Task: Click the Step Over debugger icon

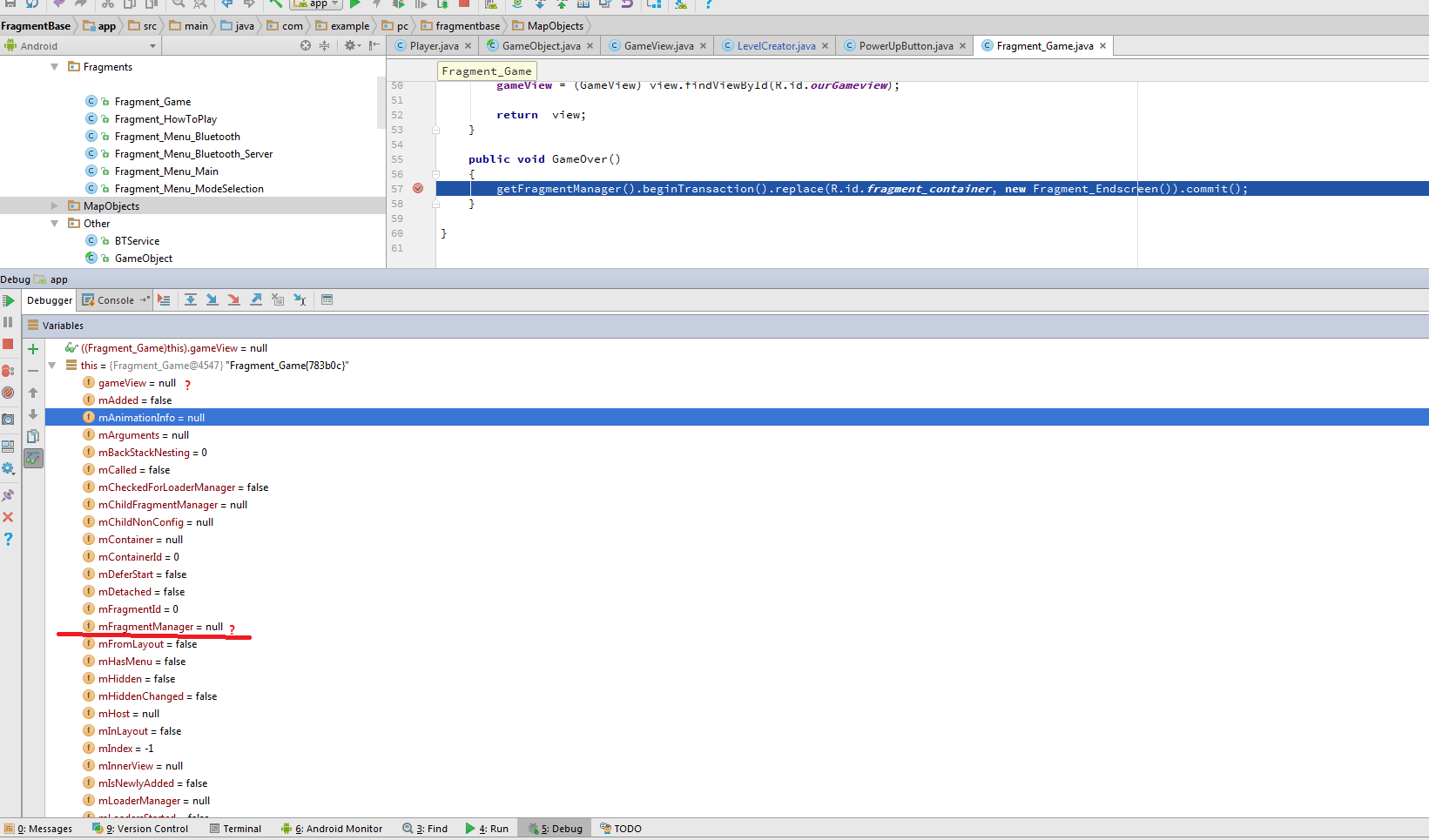Action: [x=190, y=300]
